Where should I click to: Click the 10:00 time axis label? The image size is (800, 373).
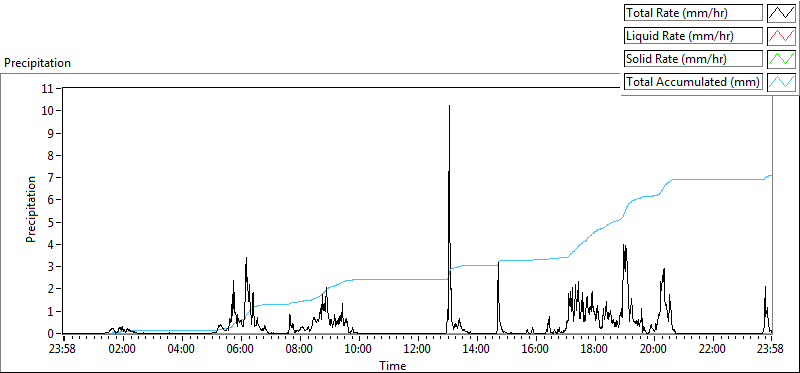coord(359,350)
